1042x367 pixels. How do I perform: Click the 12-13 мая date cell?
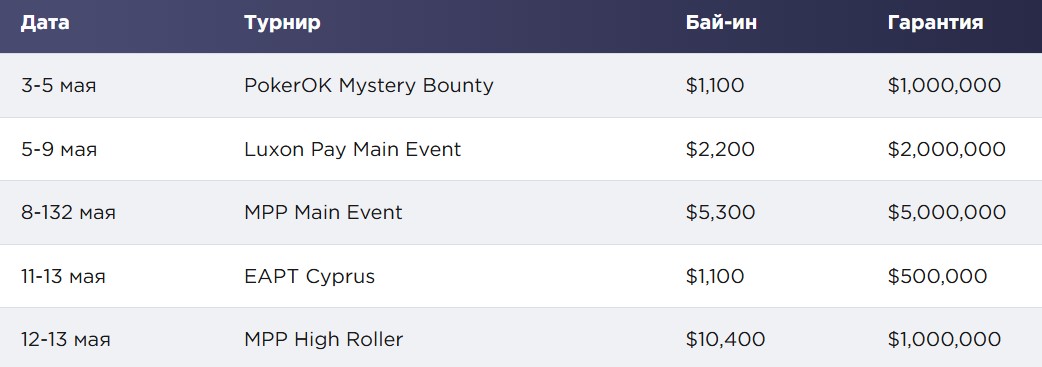65,340
